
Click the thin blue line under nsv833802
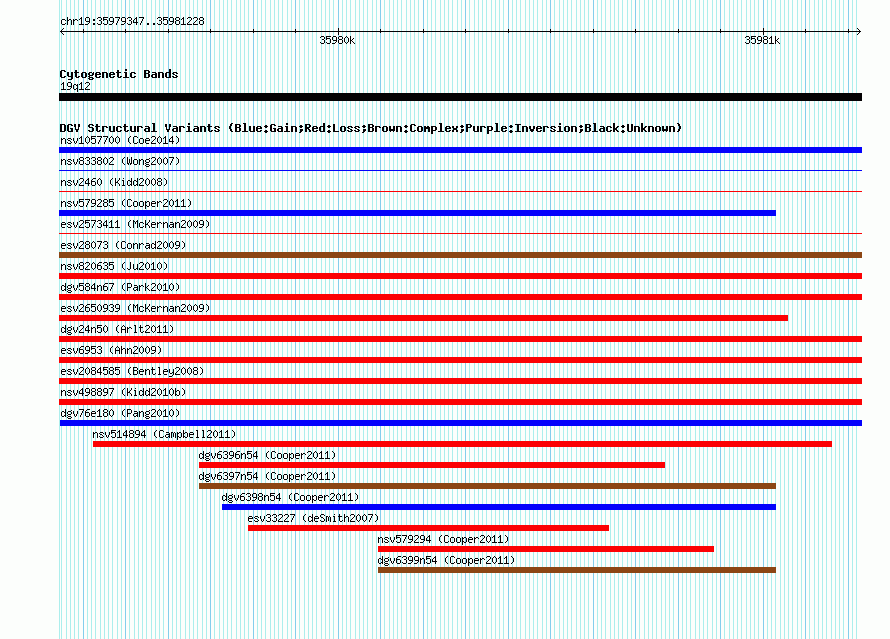(460, 170)
